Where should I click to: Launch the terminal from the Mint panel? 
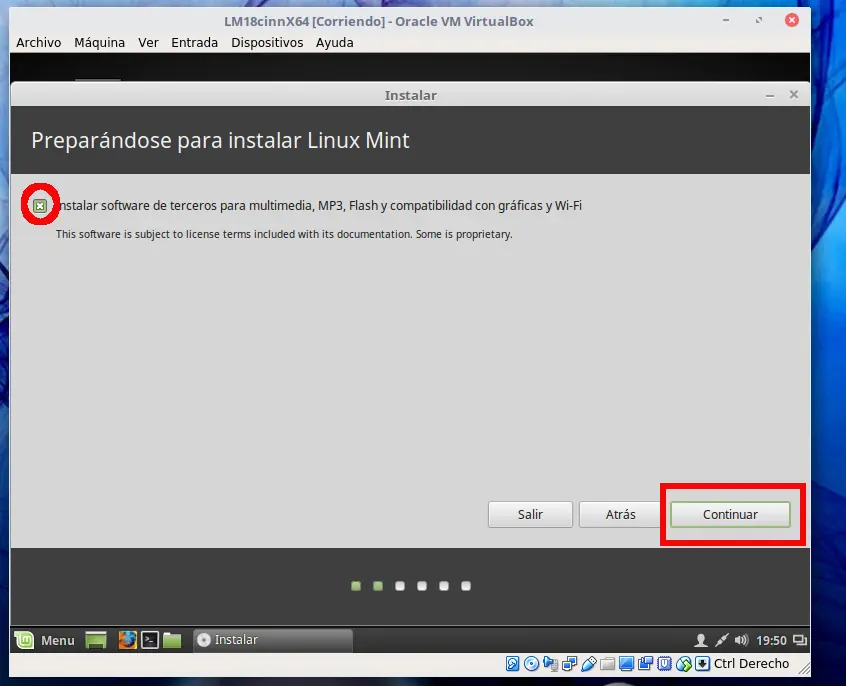tap(149, 640)
